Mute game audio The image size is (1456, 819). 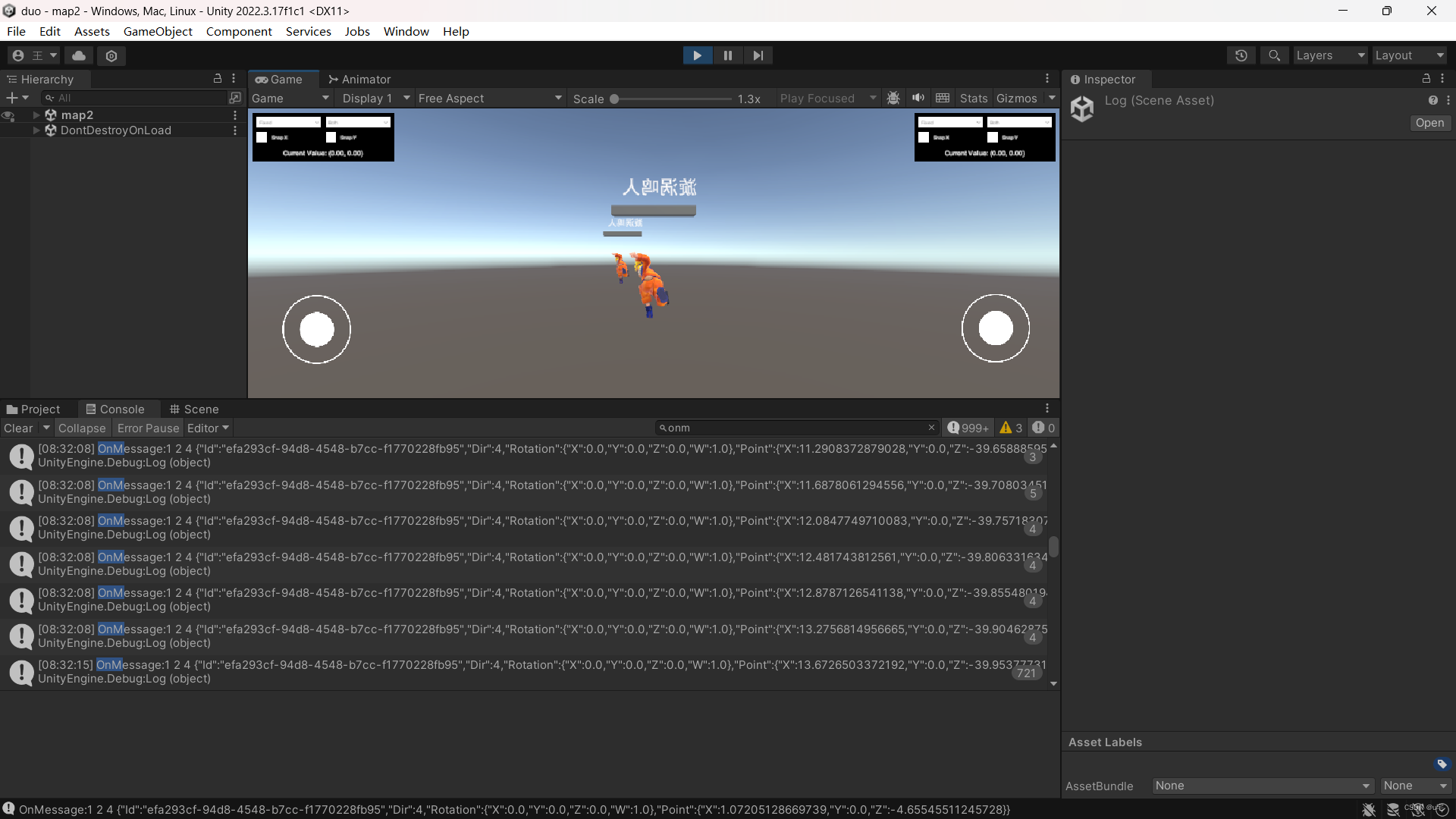pyautogui.click(x=918, y=98)
